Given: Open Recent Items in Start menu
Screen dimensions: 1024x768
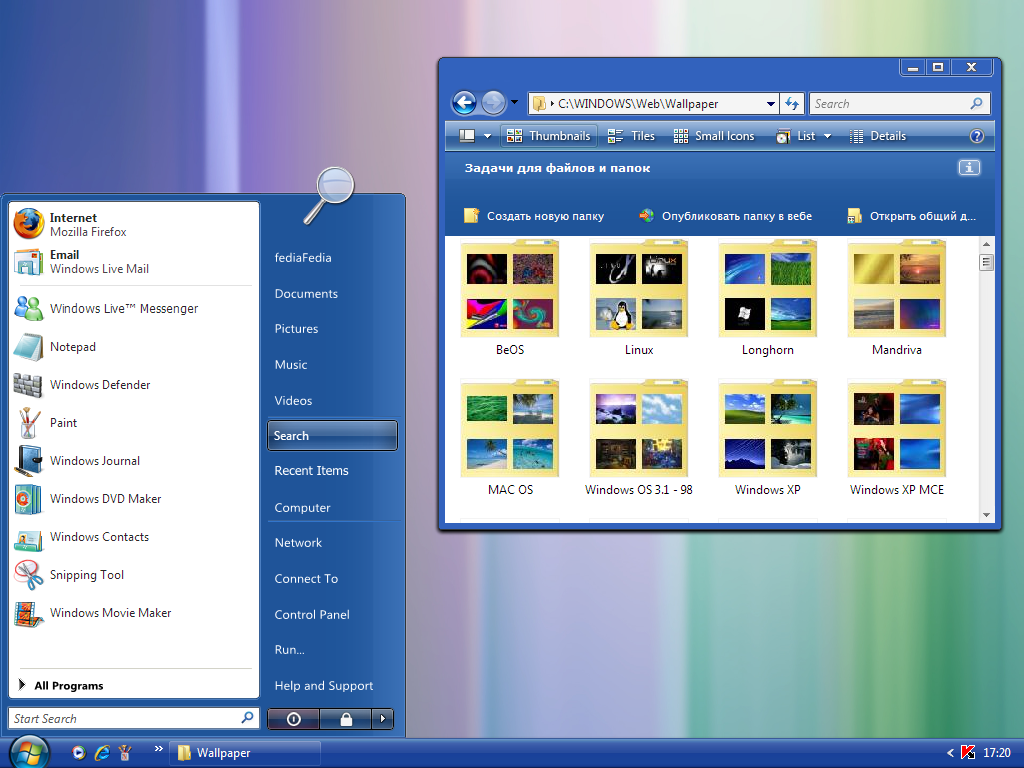Looking at the screenshot, I should (311, 470).
